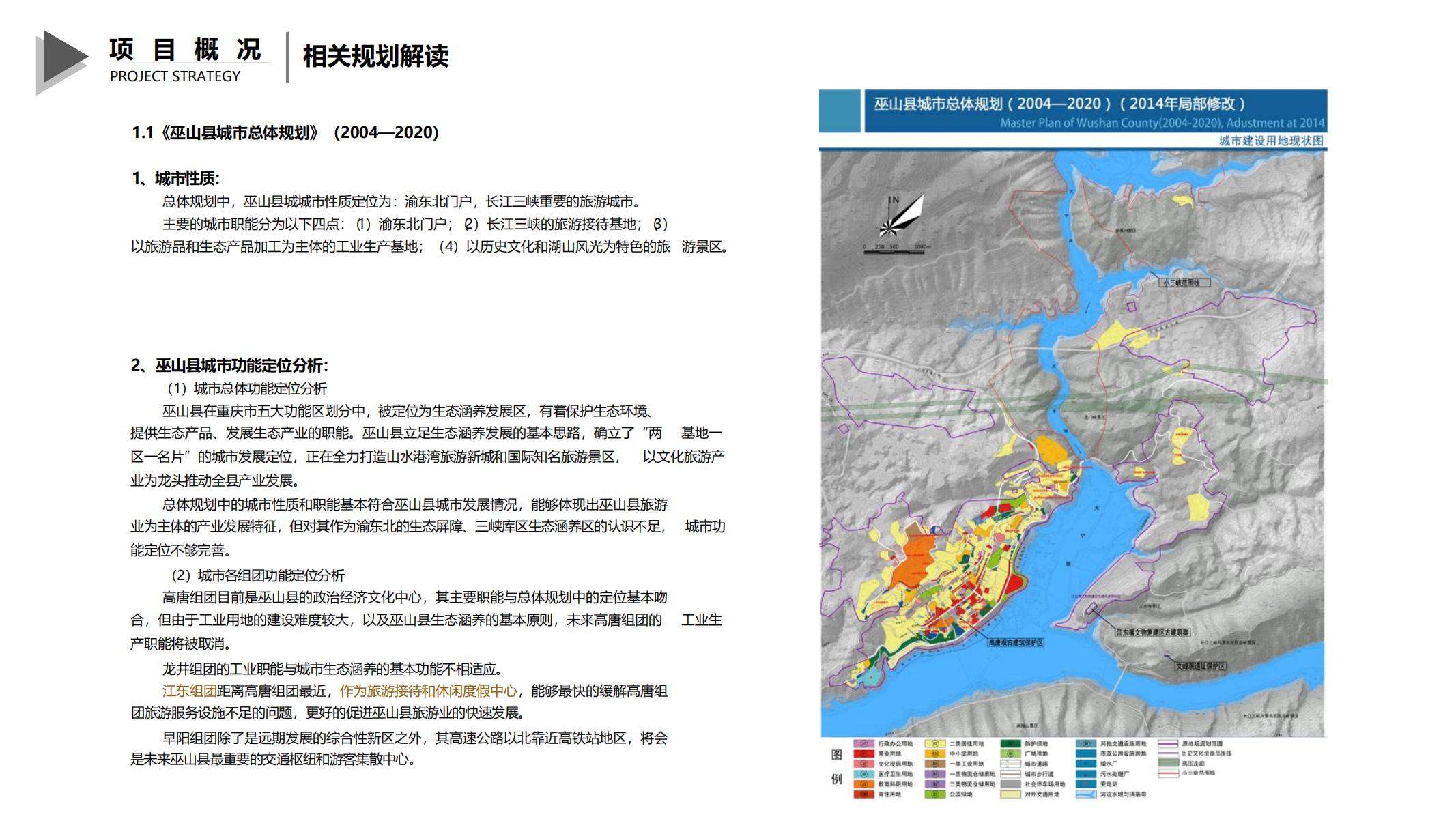Click the 变电站 legend symbol
The height and width of the screenshot is (819, 1456).
(1086, 784)
